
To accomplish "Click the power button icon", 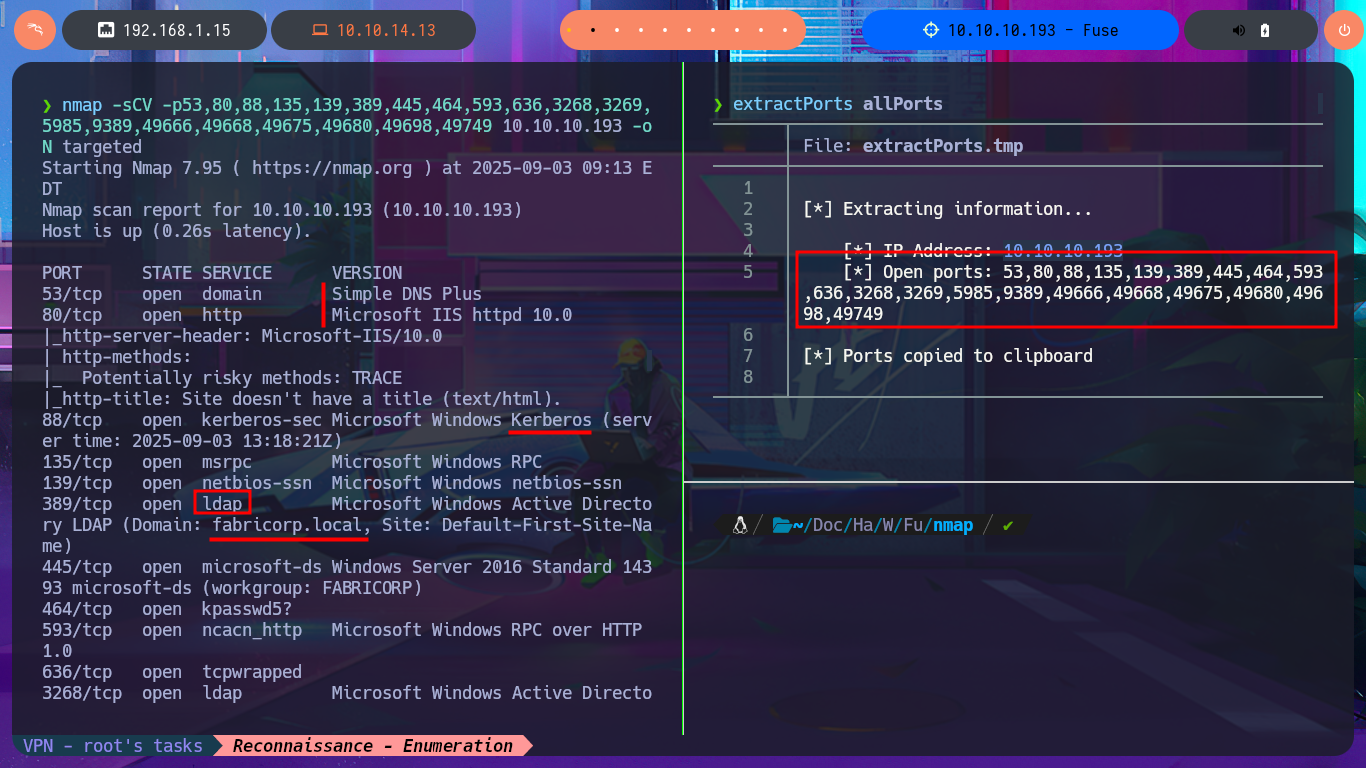I will point(1342,30).
